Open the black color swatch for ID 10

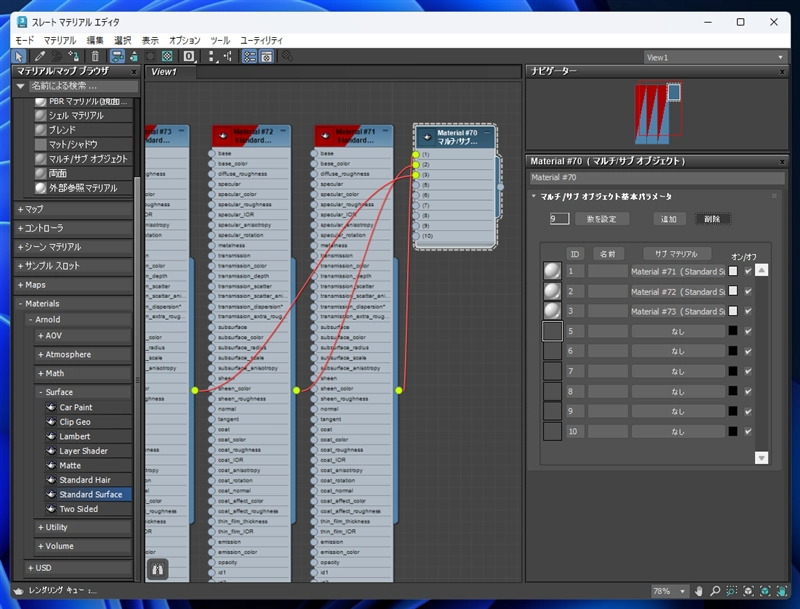click(x=733, y=432)
